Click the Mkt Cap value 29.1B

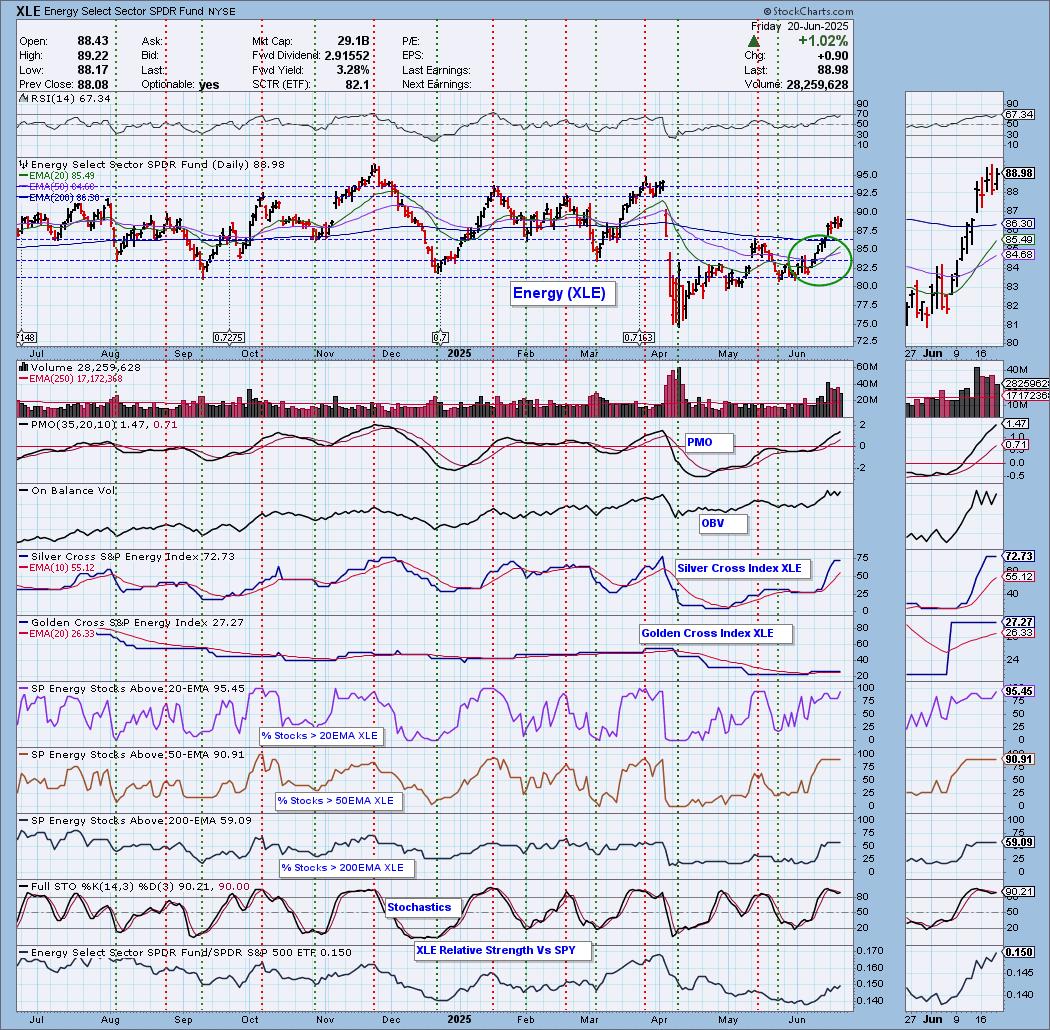pos(352,41)
